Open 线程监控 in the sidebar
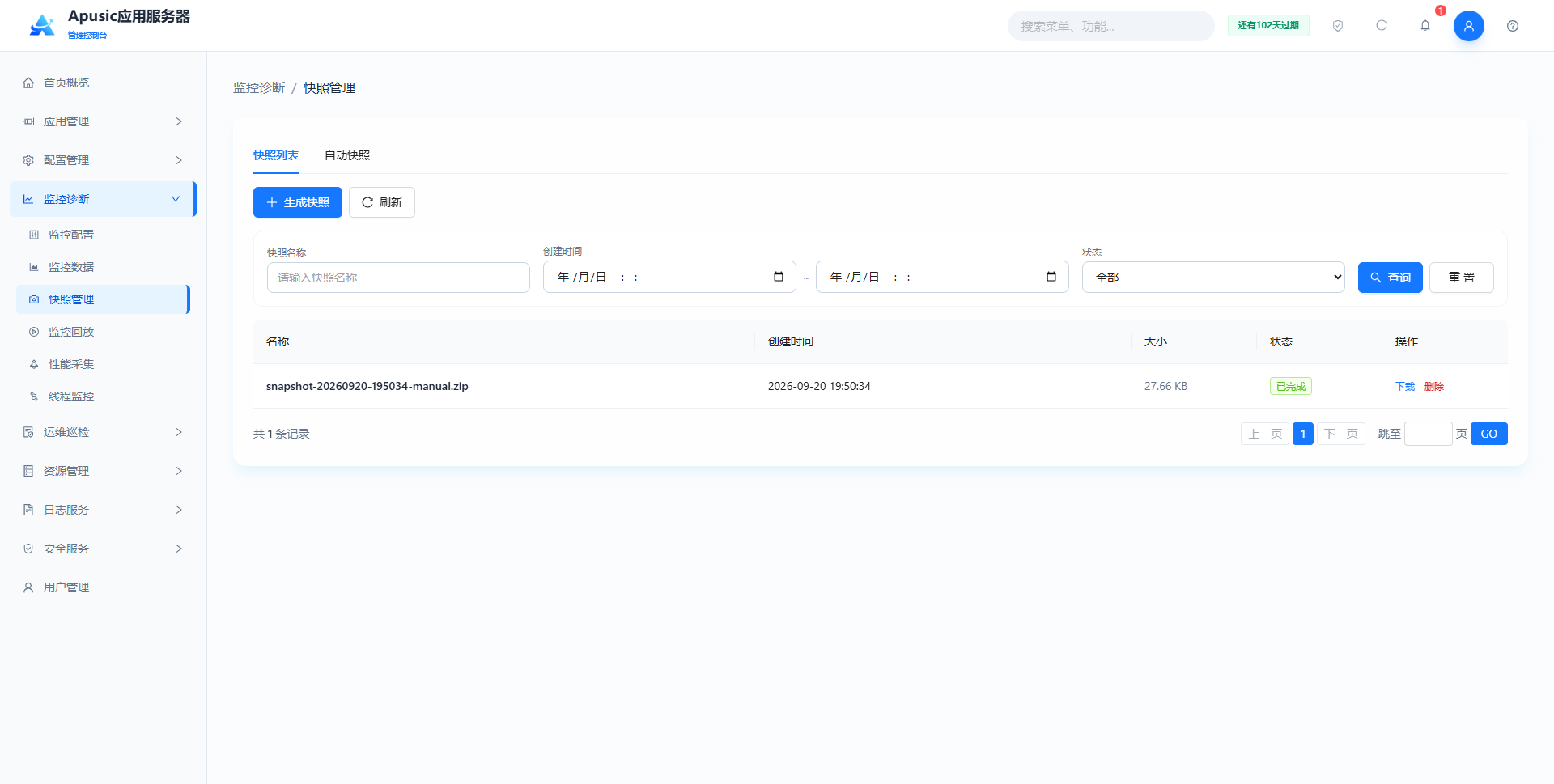The image size is (1554, 784). [103, 396]
